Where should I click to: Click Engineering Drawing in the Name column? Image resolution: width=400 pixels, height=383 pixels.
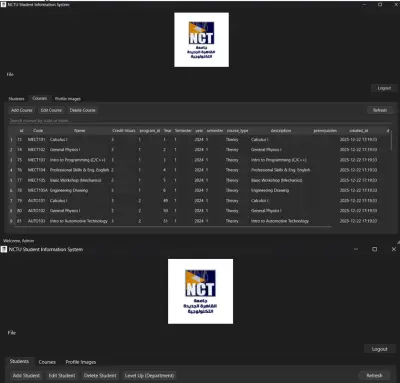pos(69,190)
